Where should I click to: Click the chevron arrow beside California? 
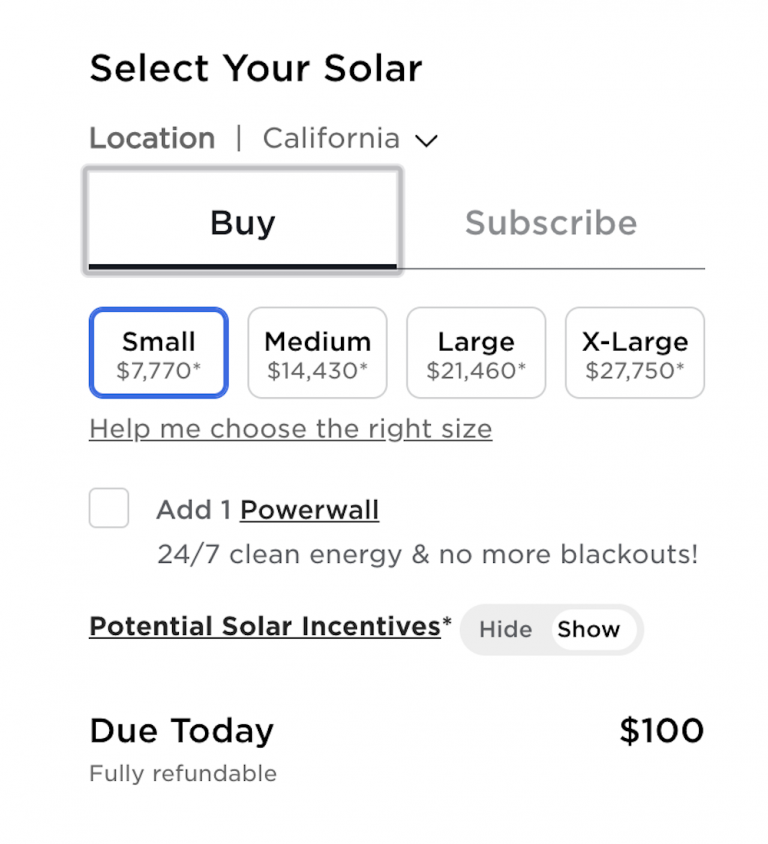[426, 141]
